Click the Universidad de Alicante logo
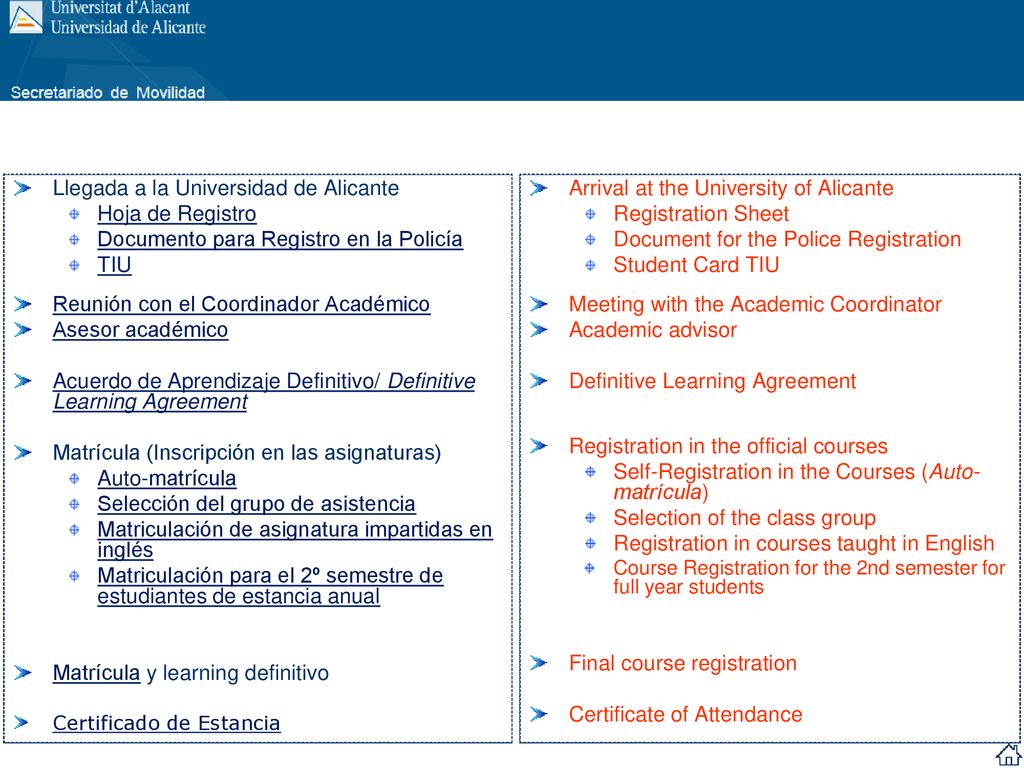Viewport: 1024px width, 768px height. point(26,18)
